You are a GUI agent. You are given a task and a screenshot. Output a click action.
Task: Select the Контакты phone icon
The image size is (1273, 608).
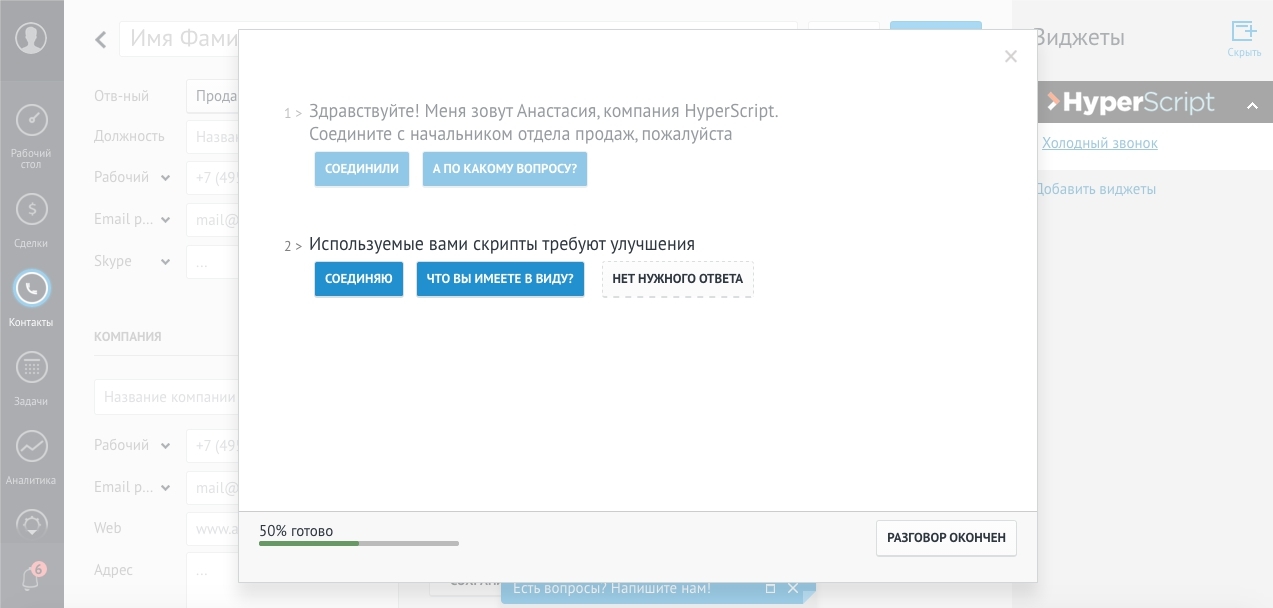31,289
